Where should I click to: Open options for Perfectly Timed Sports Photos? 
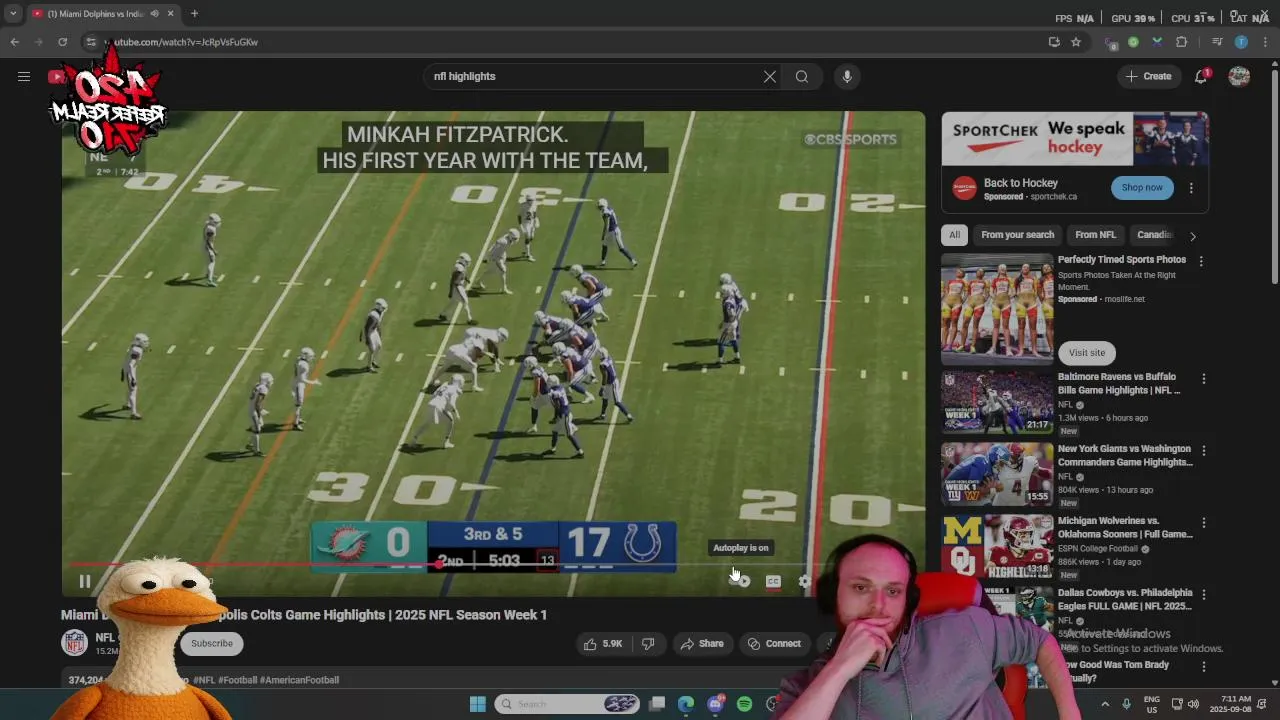click(x=1201, y=261)
